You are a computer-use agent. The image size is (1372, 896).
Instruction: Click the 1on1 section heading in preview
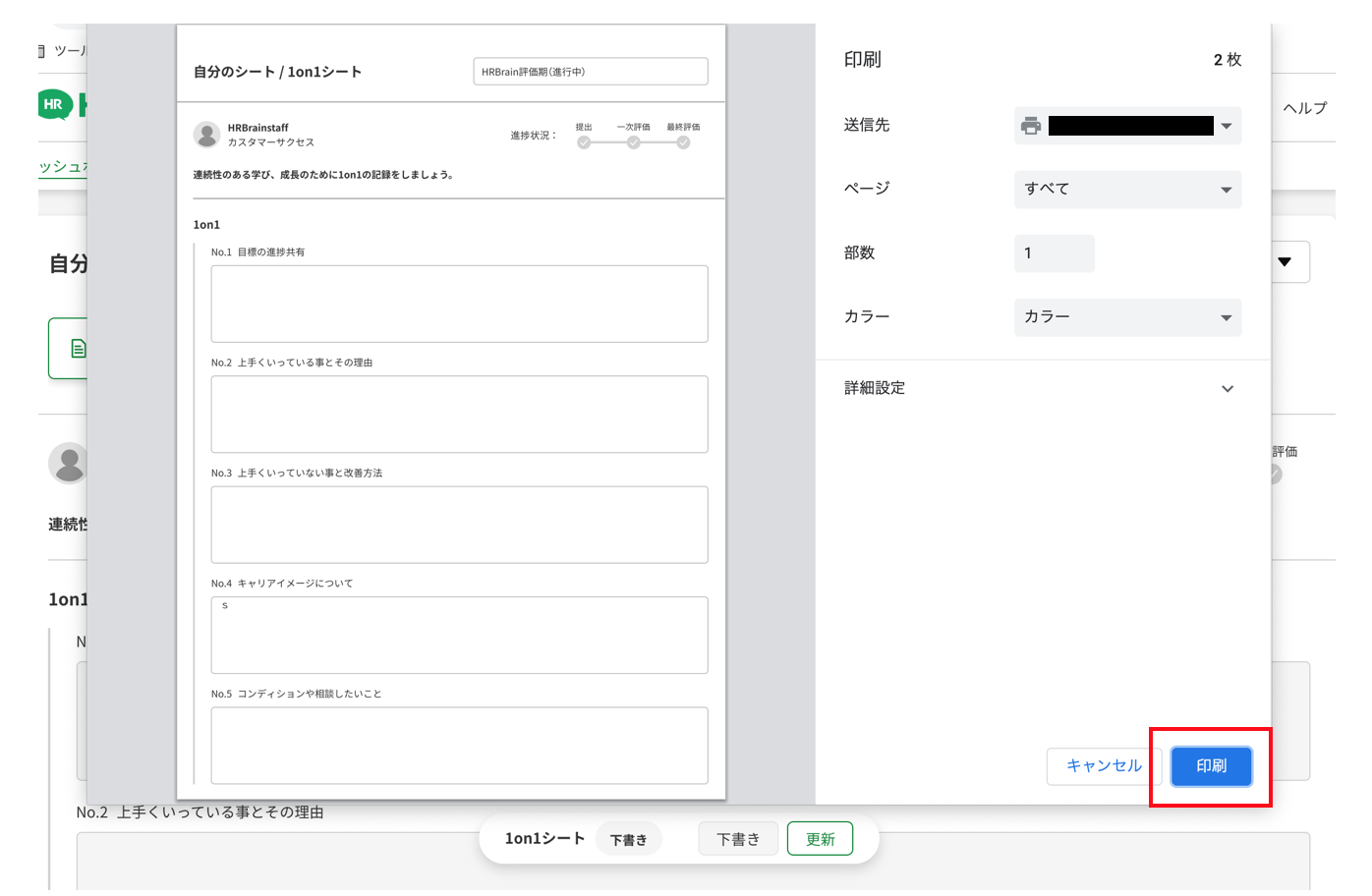pyautogui.click(x=206, y=225)
